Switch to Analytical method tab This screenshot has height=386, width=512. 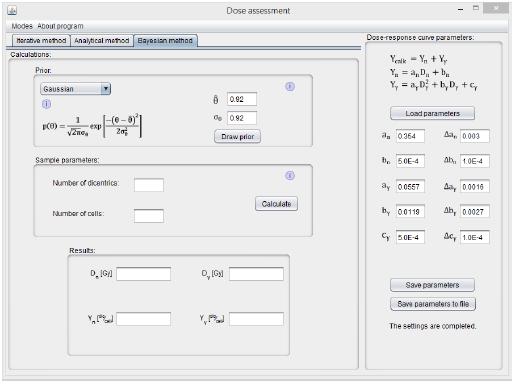tap(102, 41)
